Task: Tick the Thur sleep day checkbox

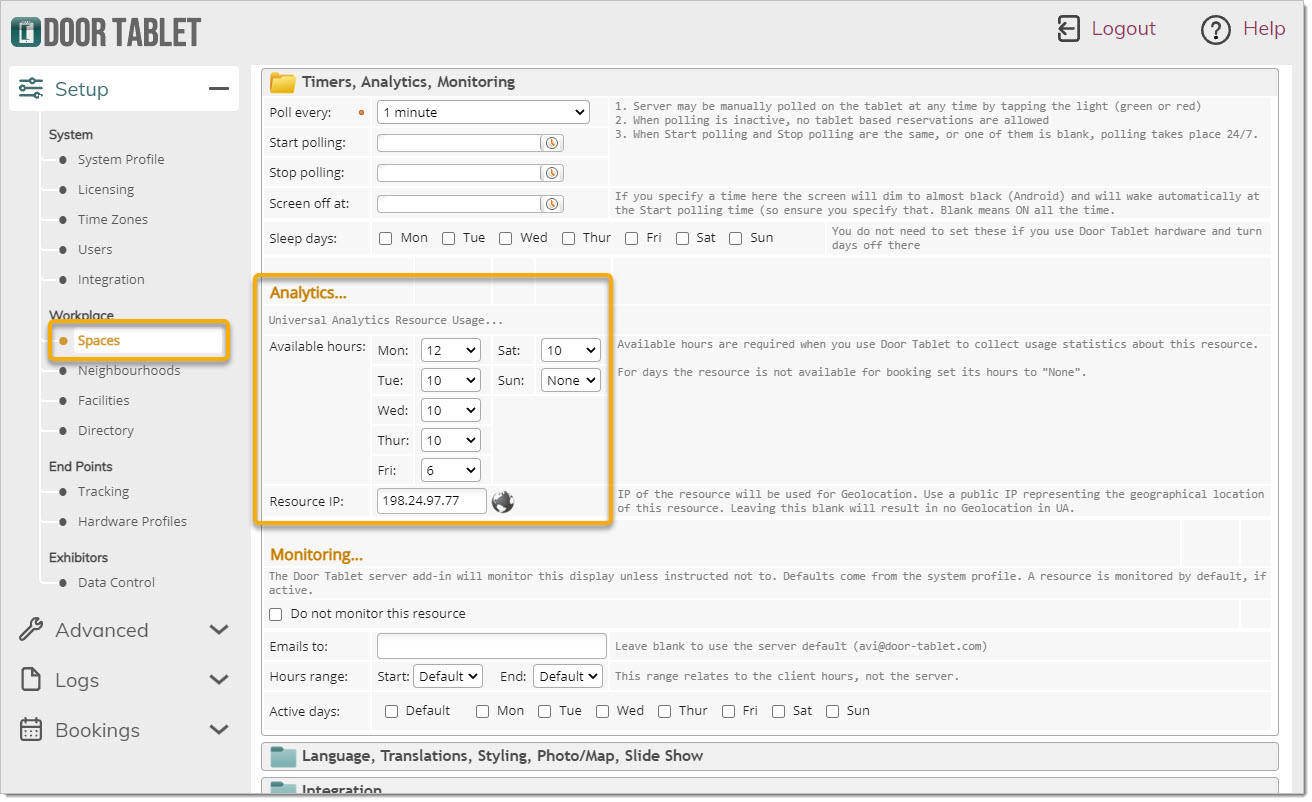Action: tap(568, 238)
